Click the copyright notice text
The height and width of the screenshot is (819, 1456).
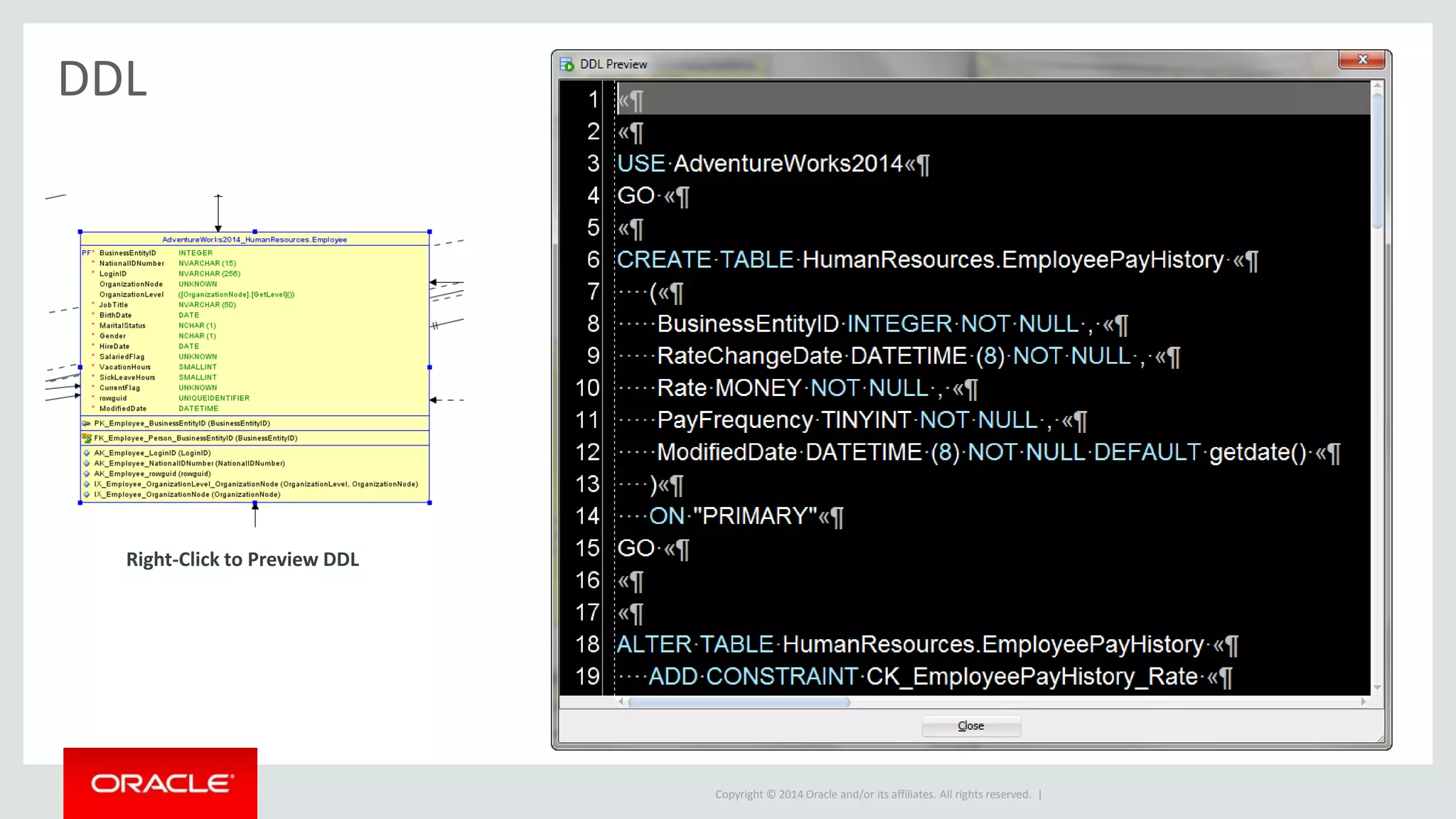[x=873, y=794]
